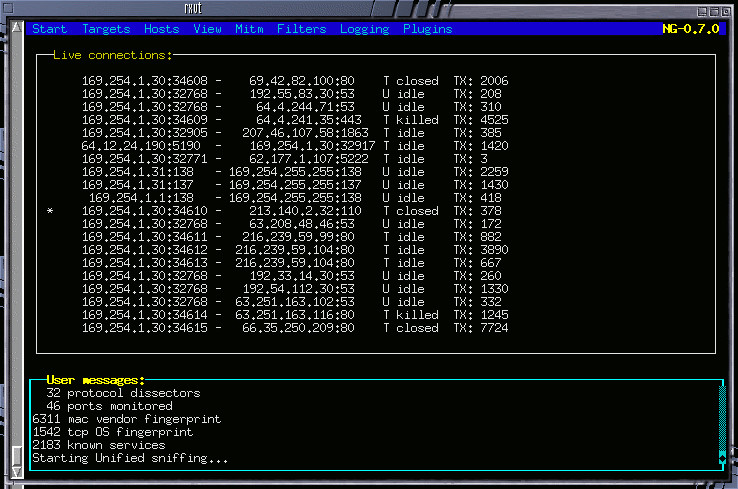
Task: Select killed connection to 63.251.163.116:80
Action: coord(295,315)
